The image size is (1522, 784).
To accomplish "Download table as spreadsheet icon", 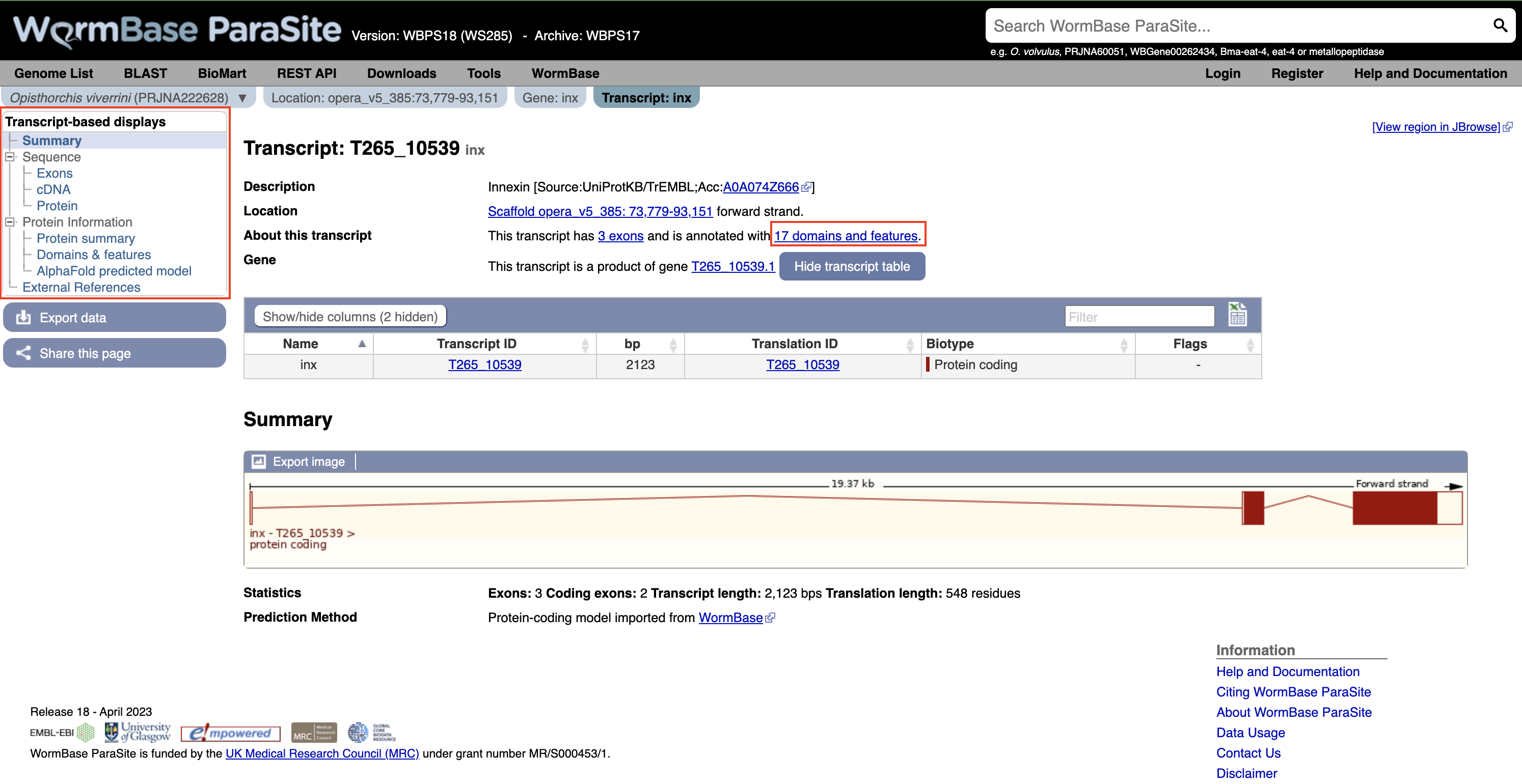I will coord(1237,314).
